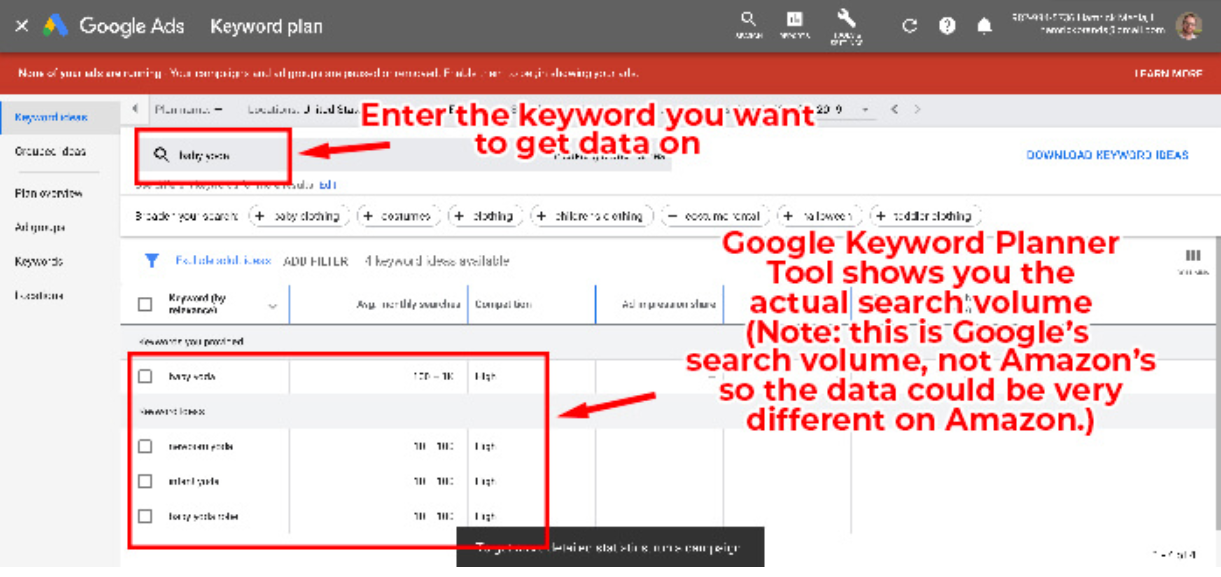Open Keywords in the sidebar
Viewport: 1221px width, 577px height.
click(39, 261)
